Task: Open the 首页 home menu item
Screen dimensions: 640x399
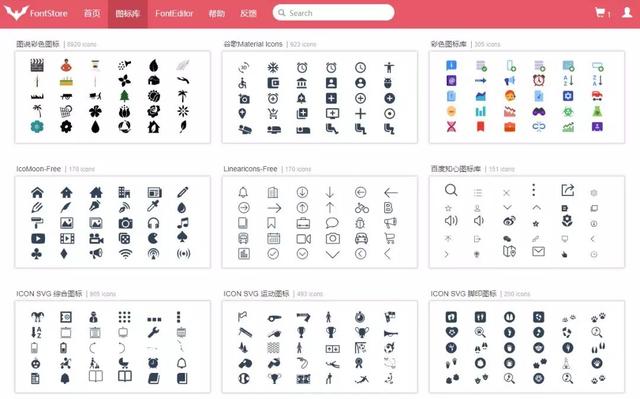Action: point(92,13)
